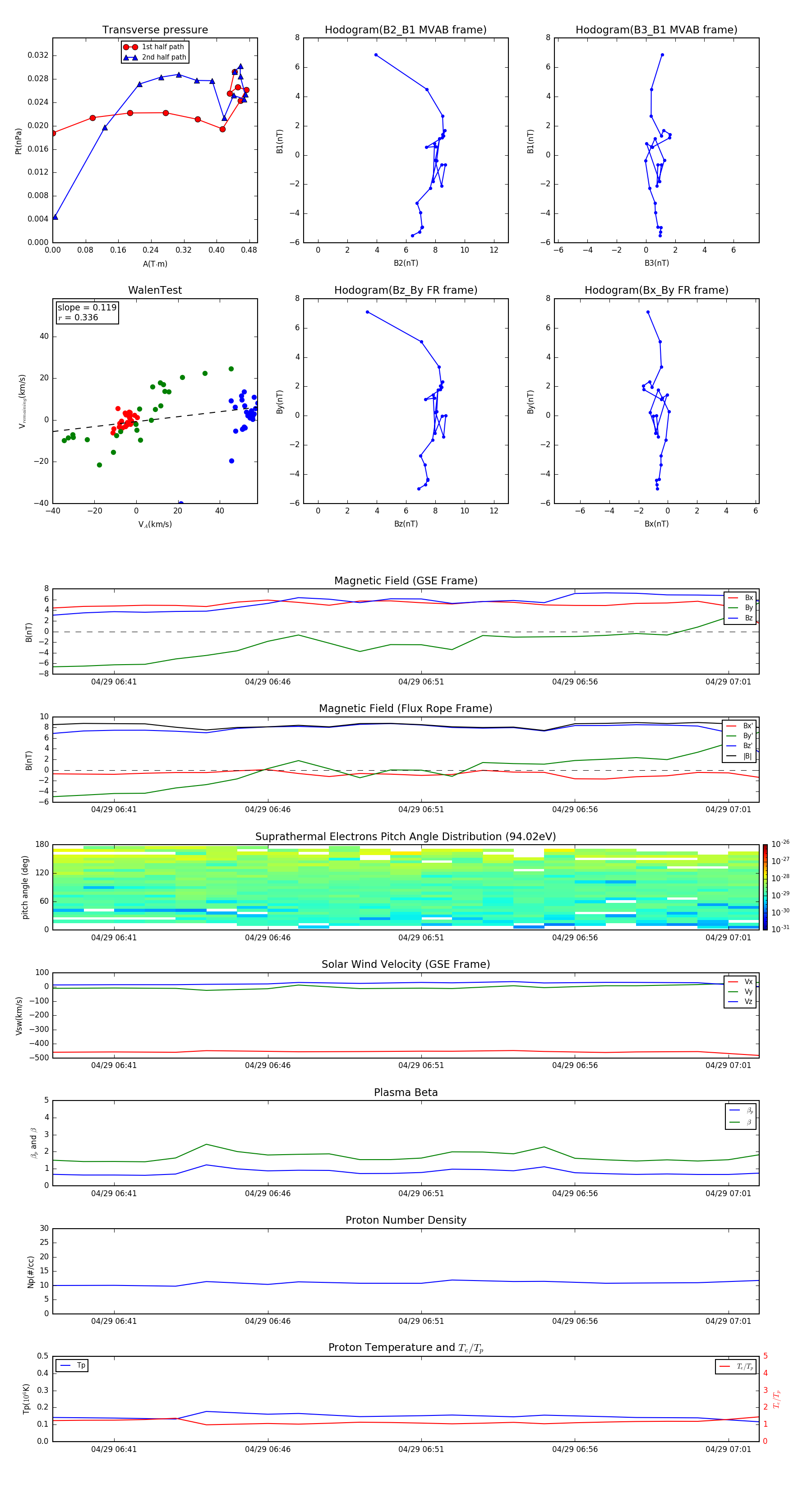
Task: Click the 'Plasma Beta' panel title
Action: [x=406, y=1092]
